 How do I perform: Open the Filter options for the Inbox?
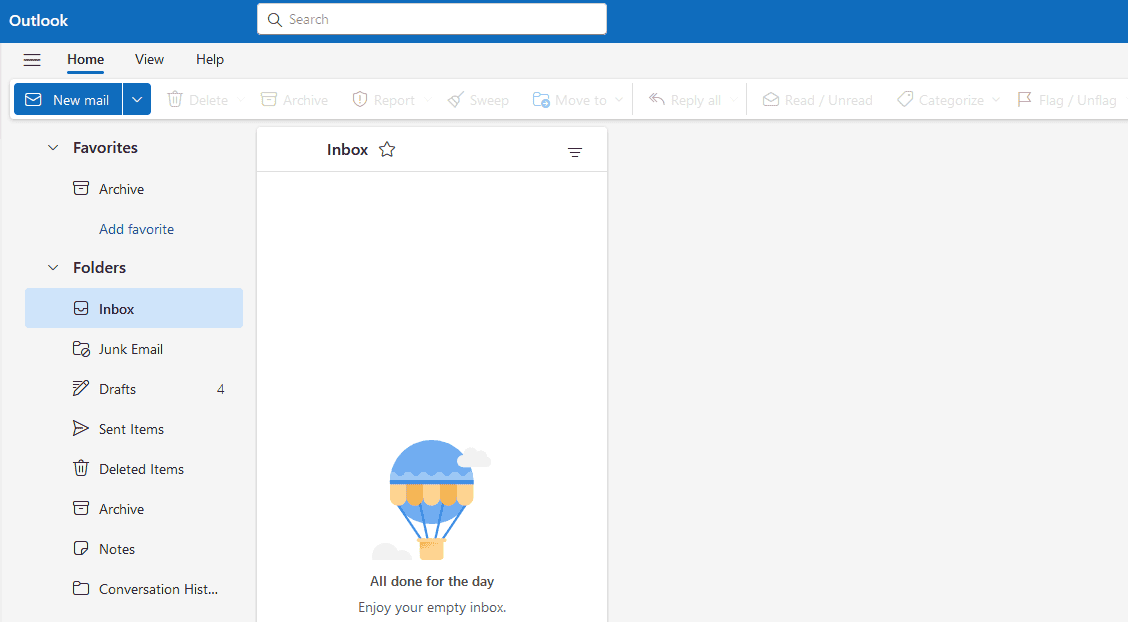coord(575,152)
